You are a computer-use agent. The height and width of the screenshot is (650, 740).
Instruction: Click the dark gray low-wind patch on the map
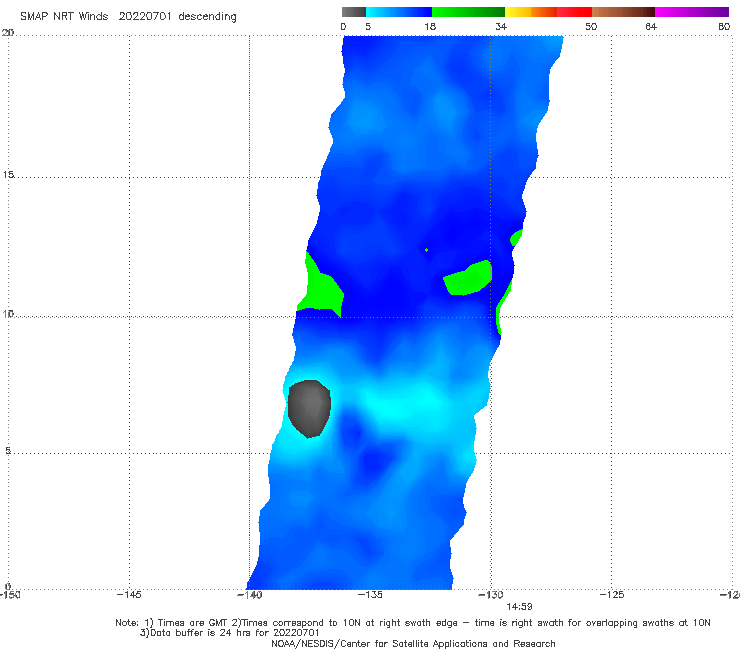[x=309, y=409]
